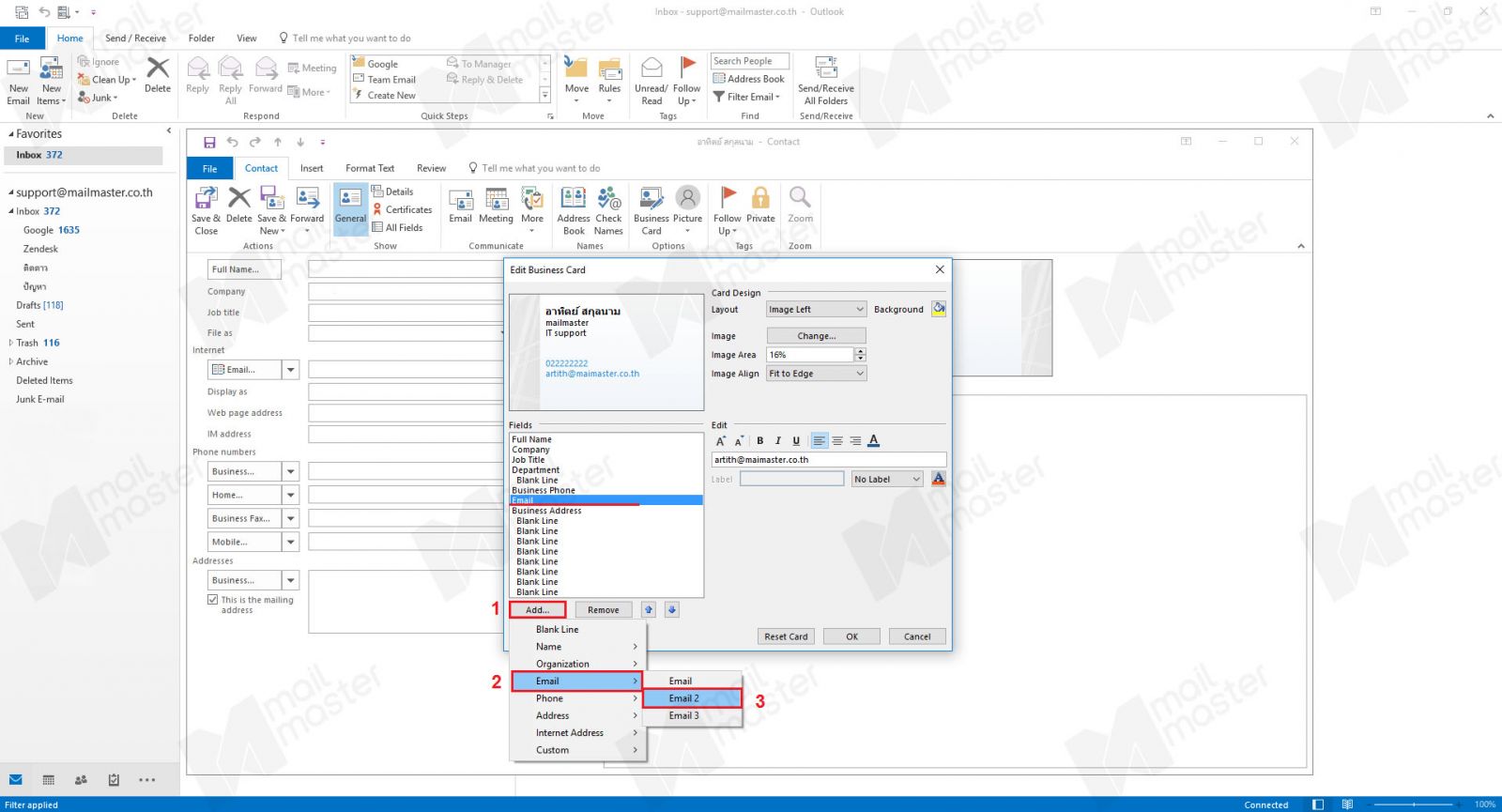
Task: Open the Drafts folder
Action: click(39, 305)
